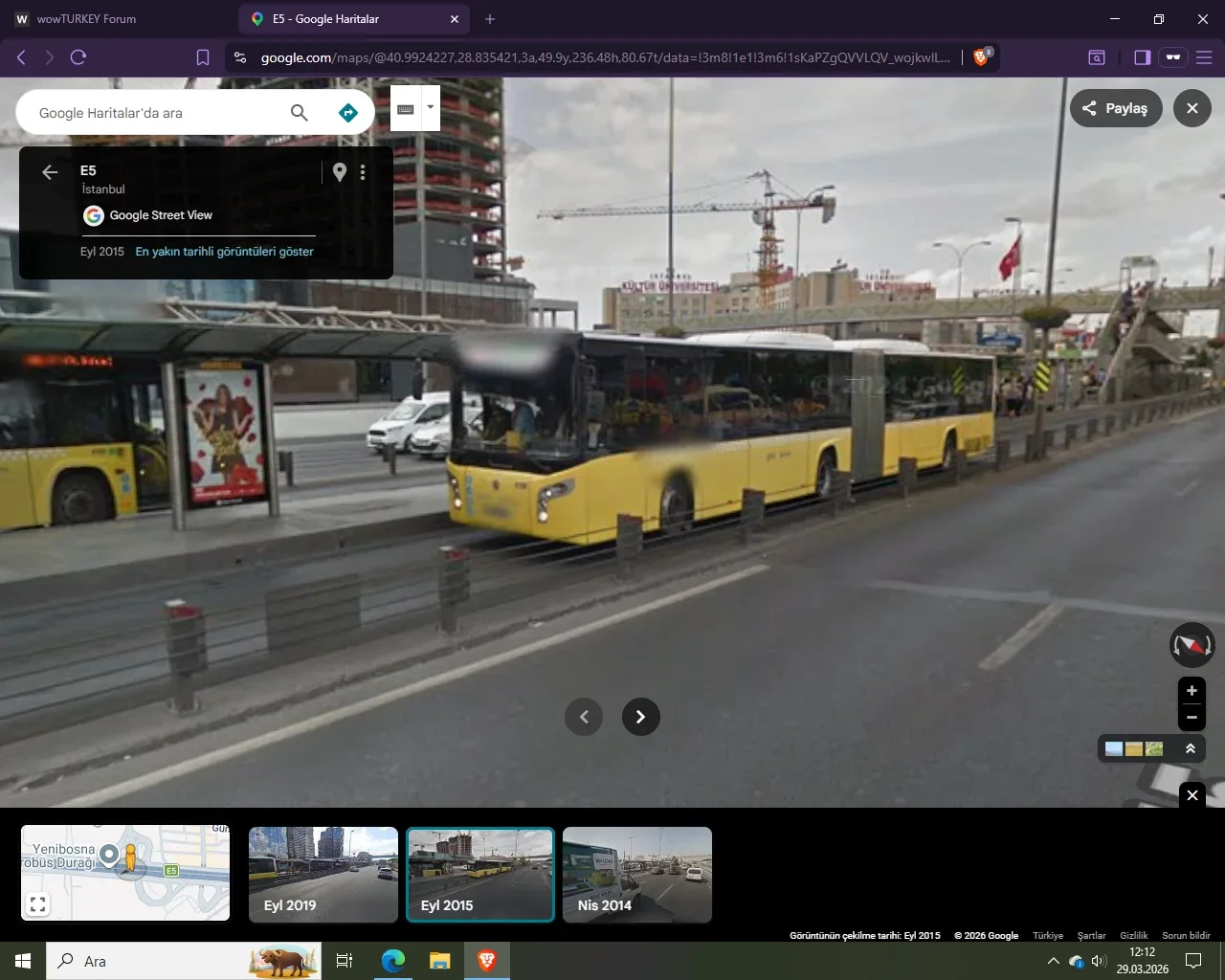
Task: Open the wowTURKEY Forum browser tab
Action: click(x=86, y=18)
